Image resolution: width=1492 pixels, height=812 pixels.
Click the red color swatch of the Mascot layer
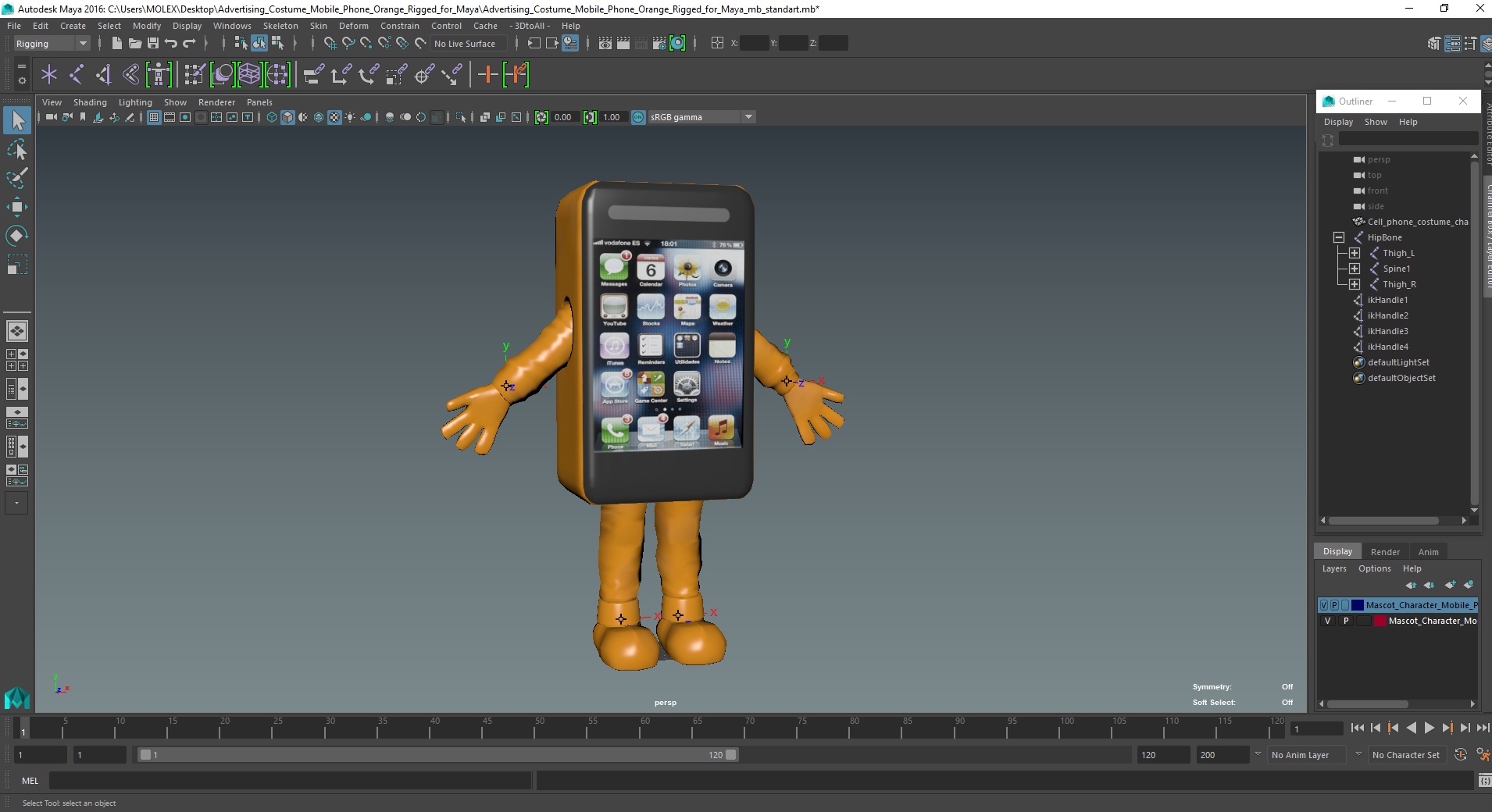[x=1380, y=621]
